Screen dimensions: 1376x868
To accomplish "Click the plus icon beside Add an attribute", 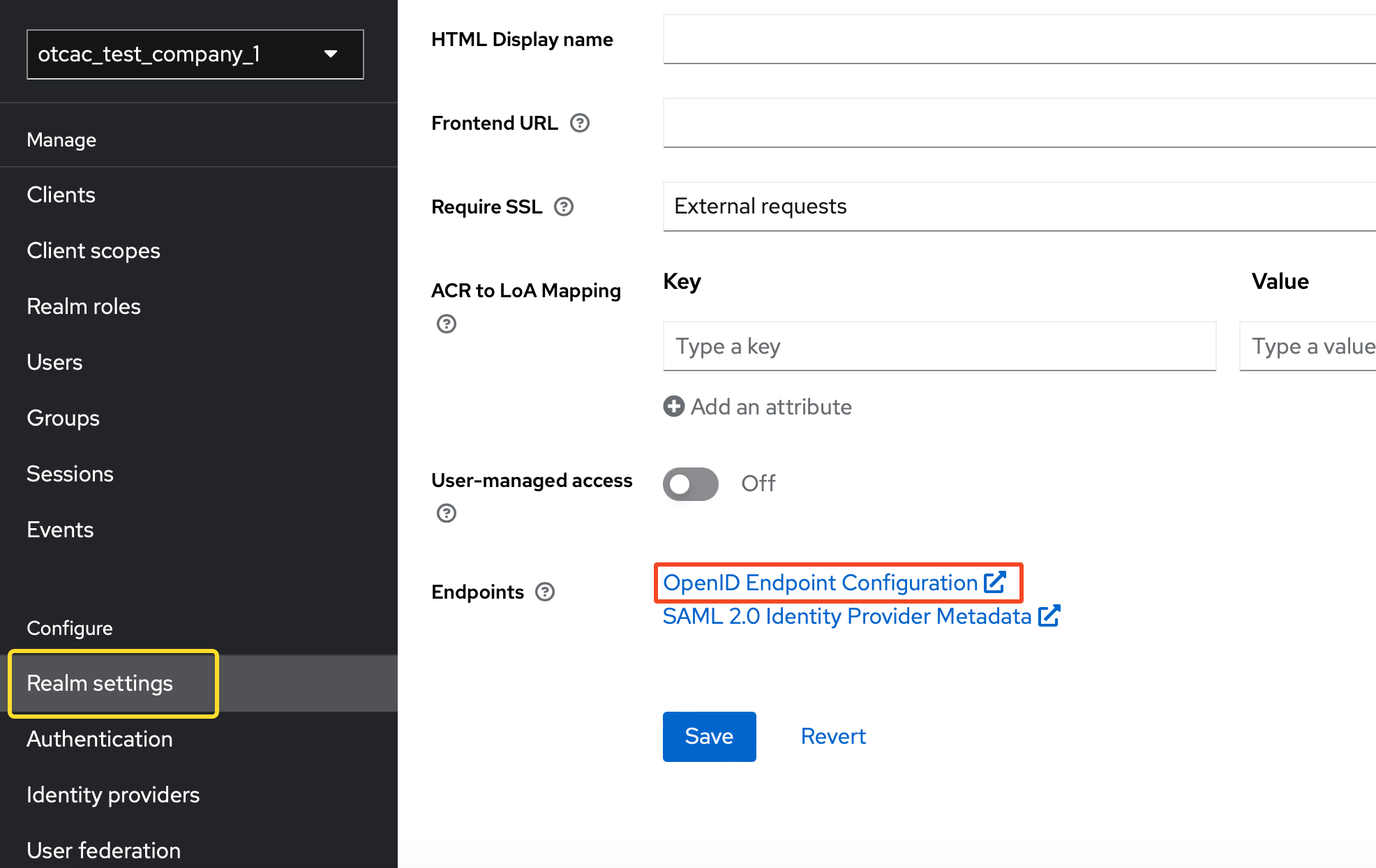I will click(x=673, y=407).
